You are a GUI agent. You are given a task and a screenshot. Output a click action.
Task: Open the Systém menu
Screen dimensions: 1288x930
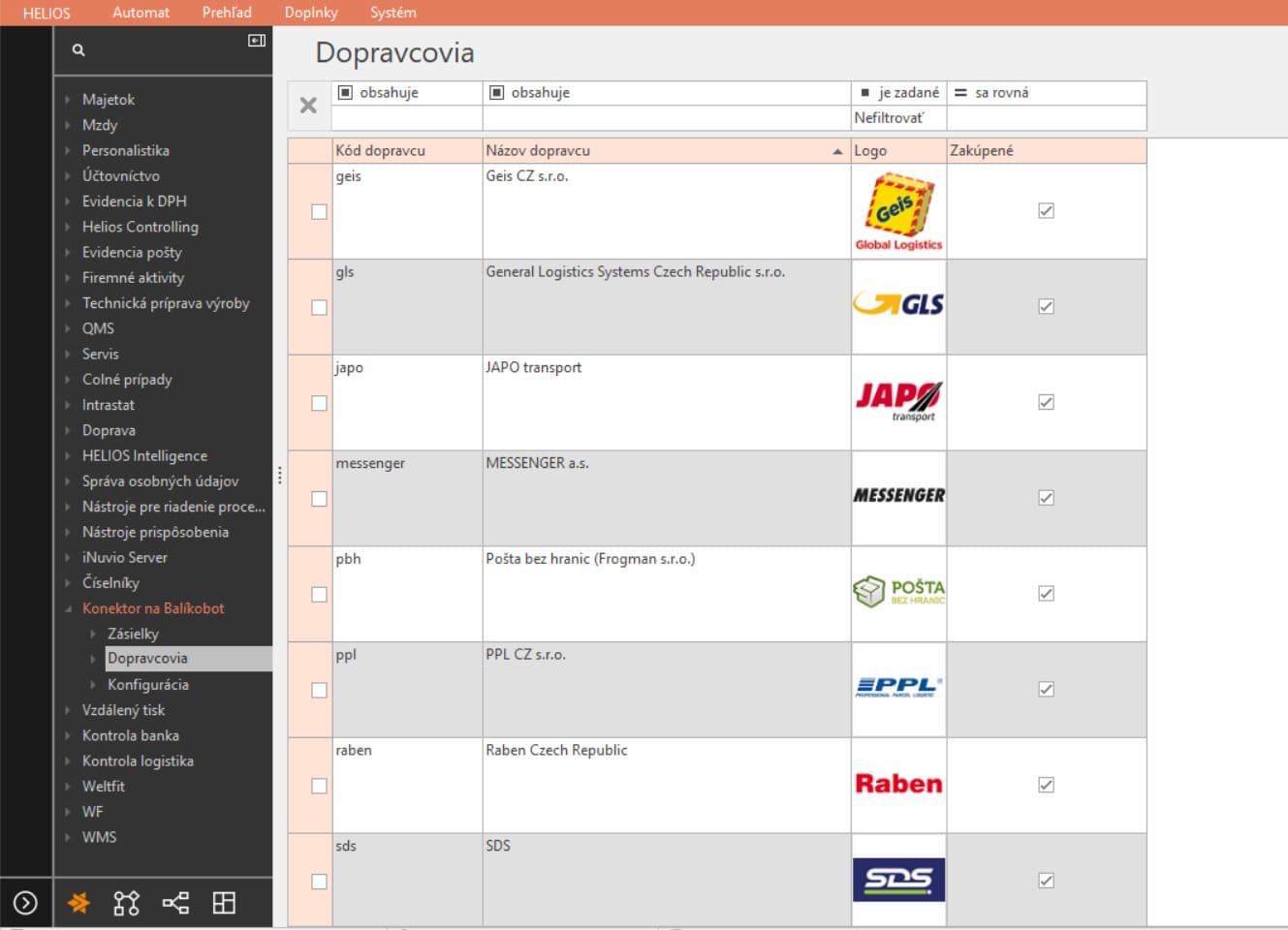coord(393,13)
